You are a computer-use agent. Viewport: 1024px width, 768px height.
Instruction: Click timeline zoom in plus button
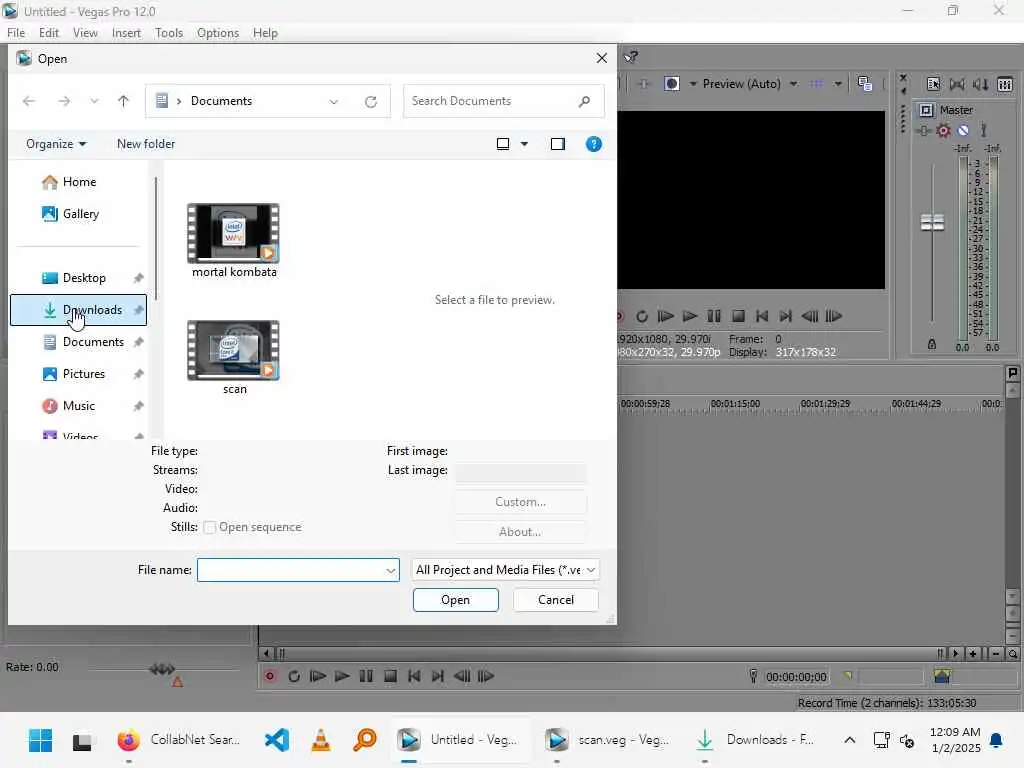973,653
